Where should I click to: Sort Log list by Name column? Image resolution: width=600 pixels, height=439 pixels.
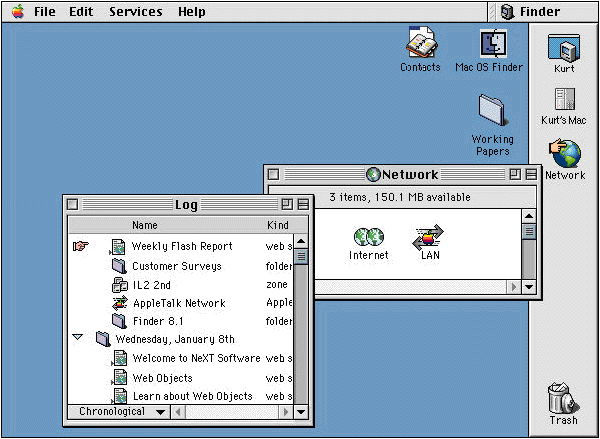coord(145,225)
